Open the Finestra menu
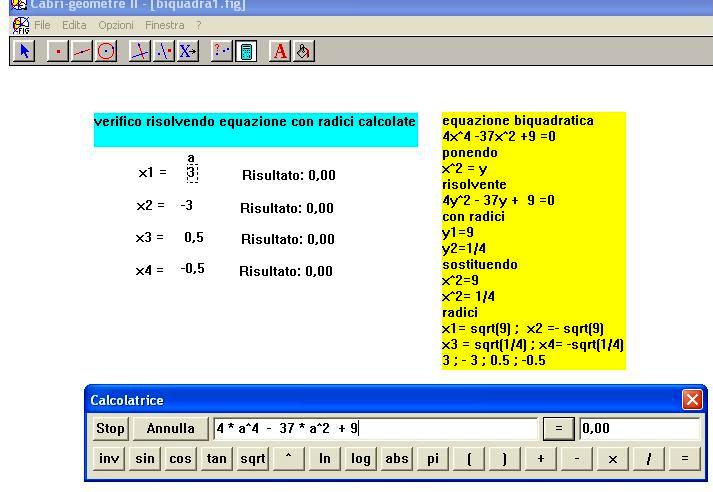 (x=165, y=25)
